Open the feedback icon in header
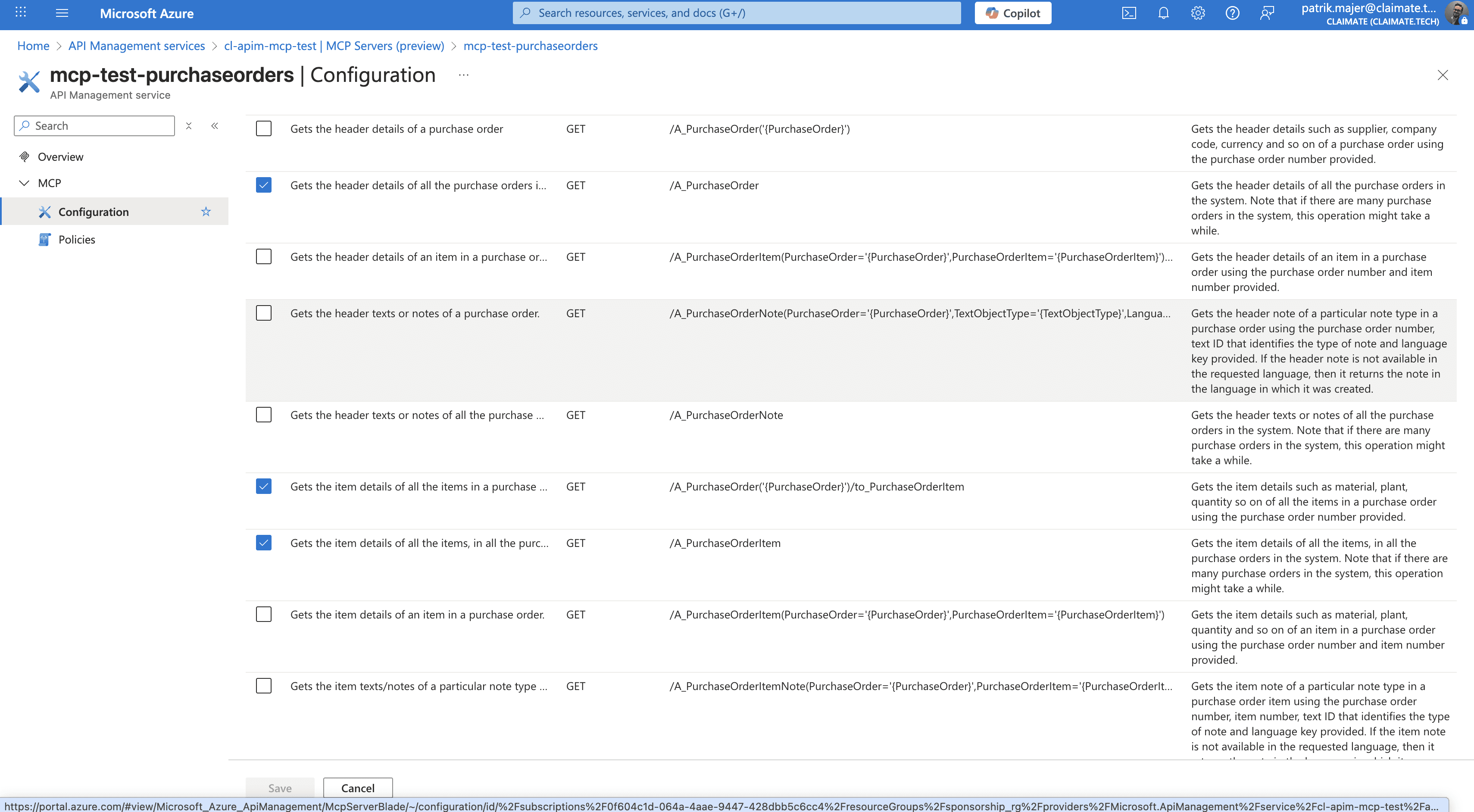The image size is (1474, 812). [x=1267, y=13]
